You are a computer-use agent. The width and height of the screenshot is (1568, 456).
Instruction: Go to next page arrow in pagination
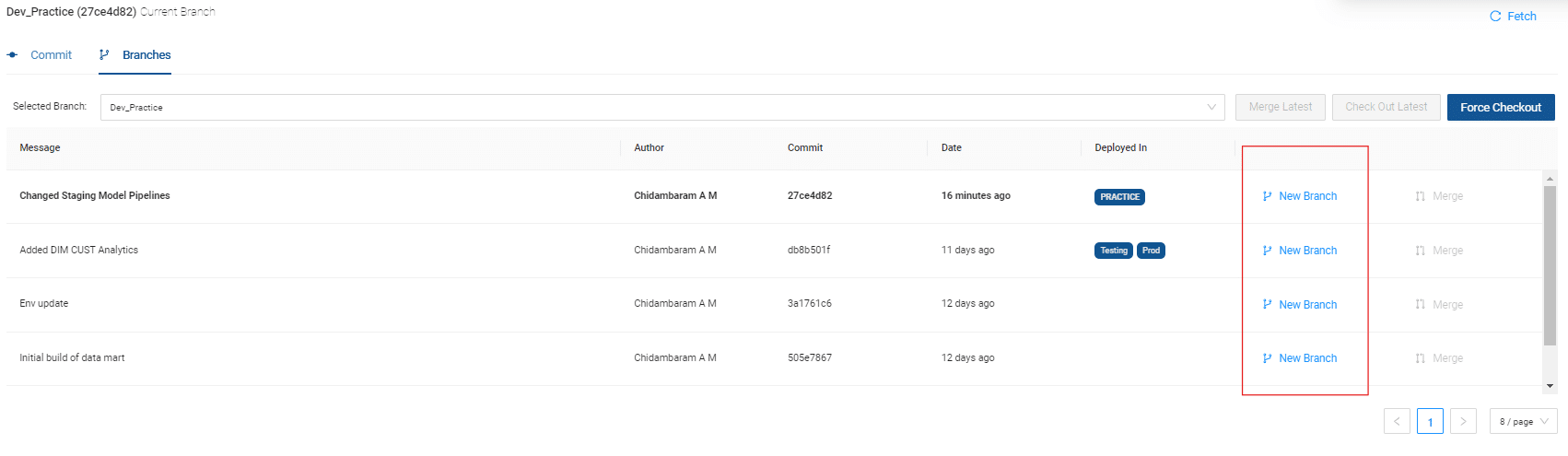tap(1463, 421)
